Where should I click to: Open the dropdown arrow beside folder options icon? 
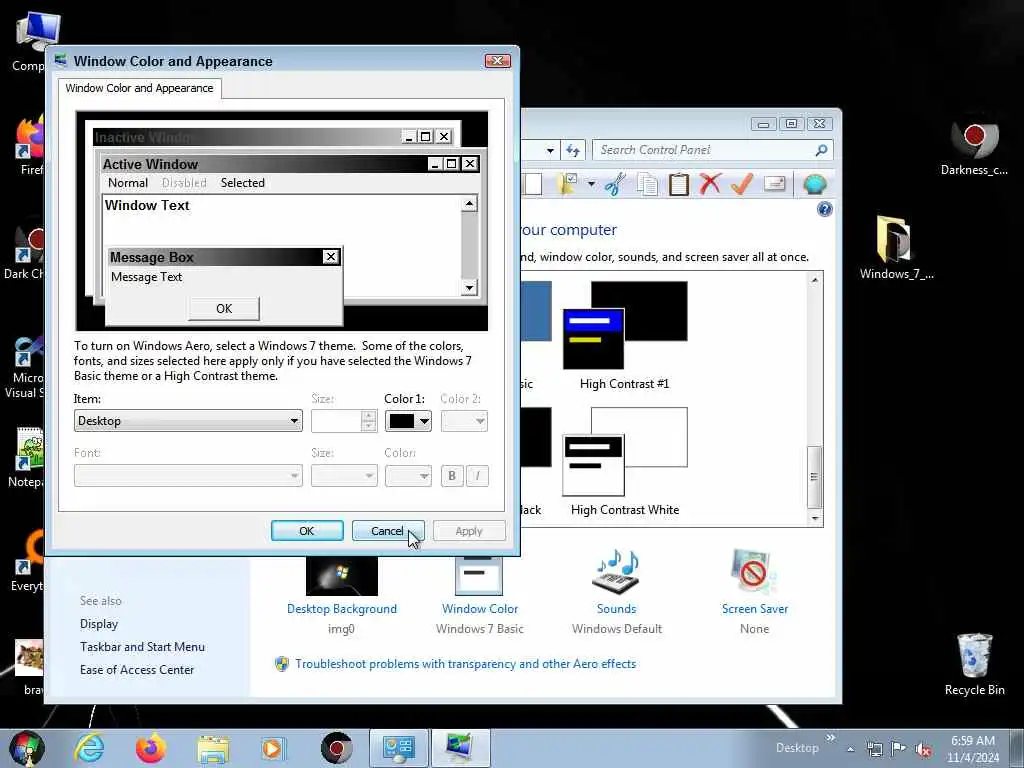click(x=591, y=184)
